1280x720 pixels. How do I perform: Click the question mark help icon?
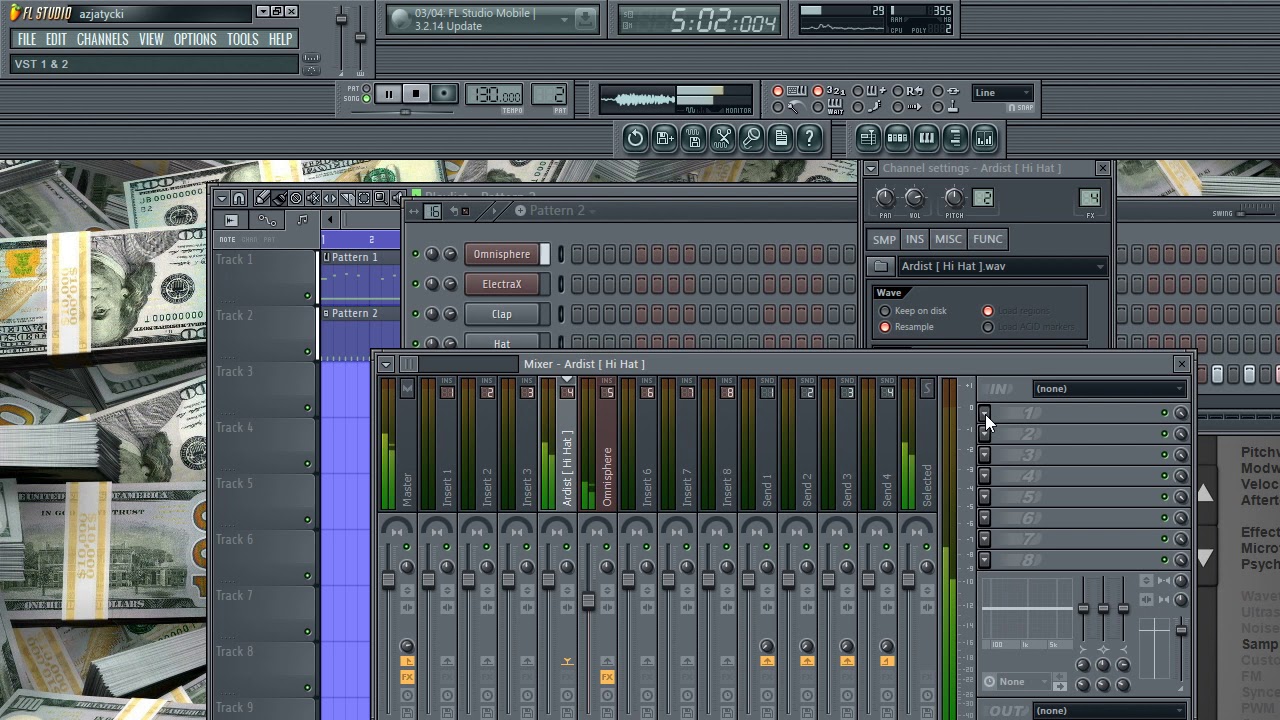pos(810,138)
